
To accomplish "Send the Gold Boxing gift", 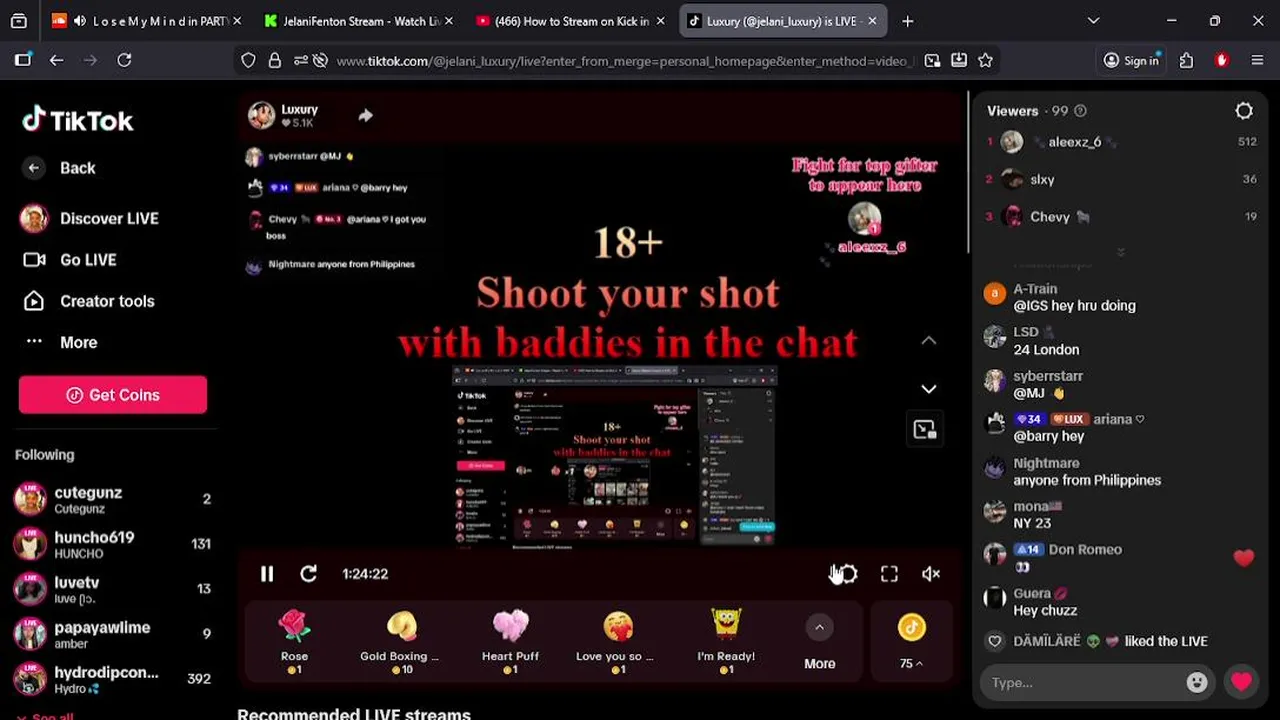I will click(x=401, y=643).
